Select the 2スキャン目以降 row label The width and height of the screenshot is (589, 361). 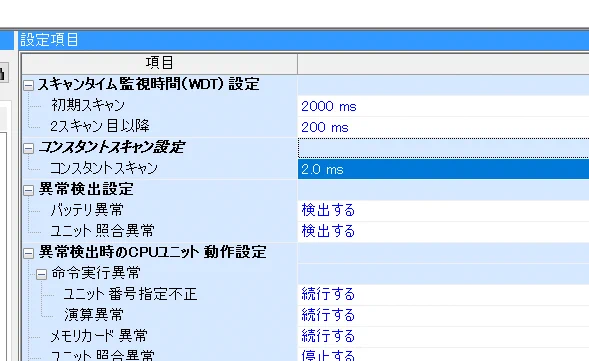click(x=100, y=126)
